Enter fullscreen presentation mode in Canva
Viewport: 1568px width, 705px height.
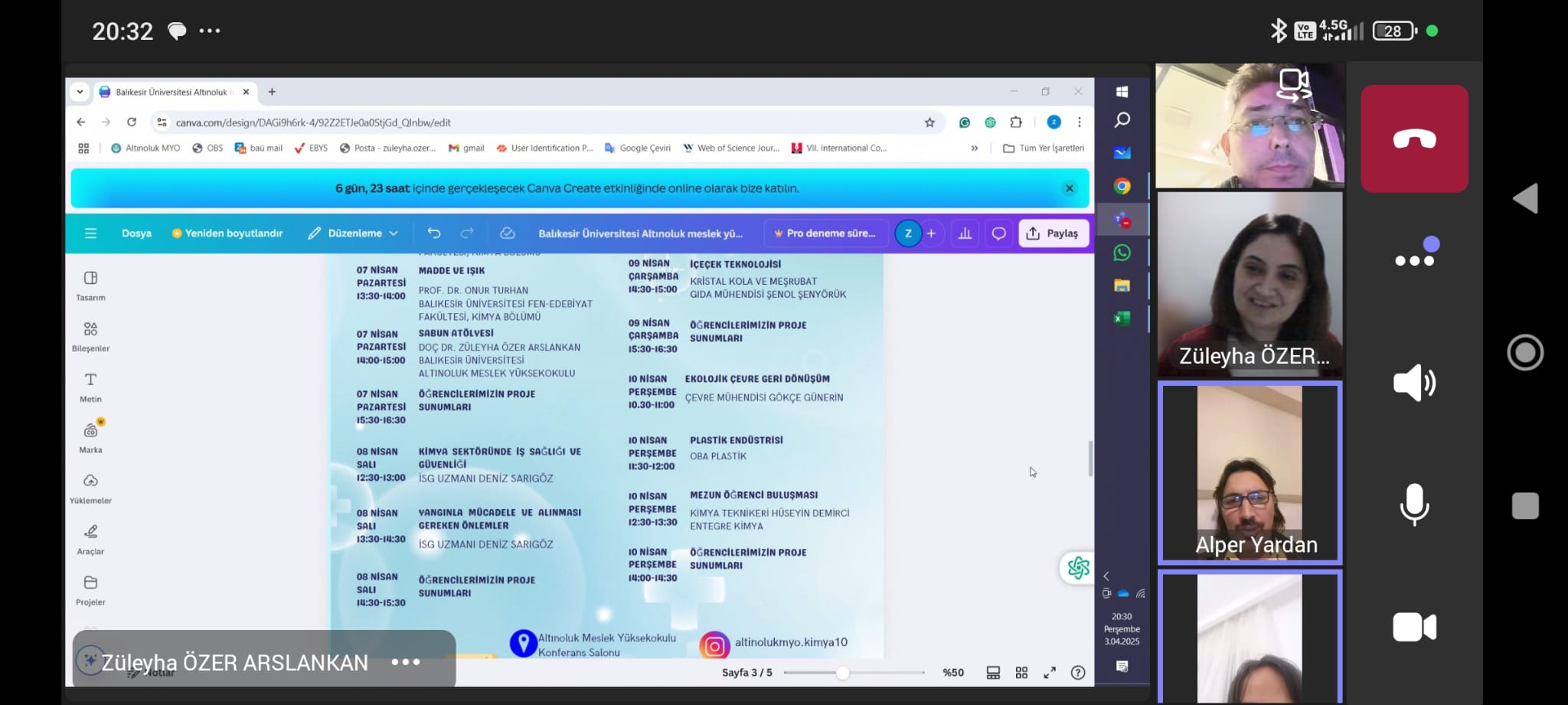1050,673
